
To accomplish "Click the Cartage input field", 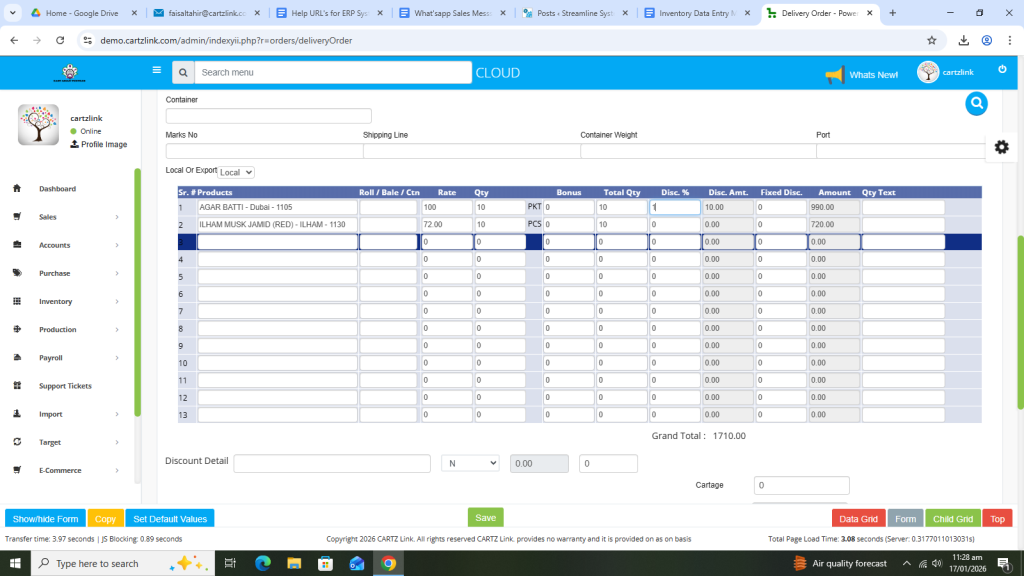I will 800,486.
